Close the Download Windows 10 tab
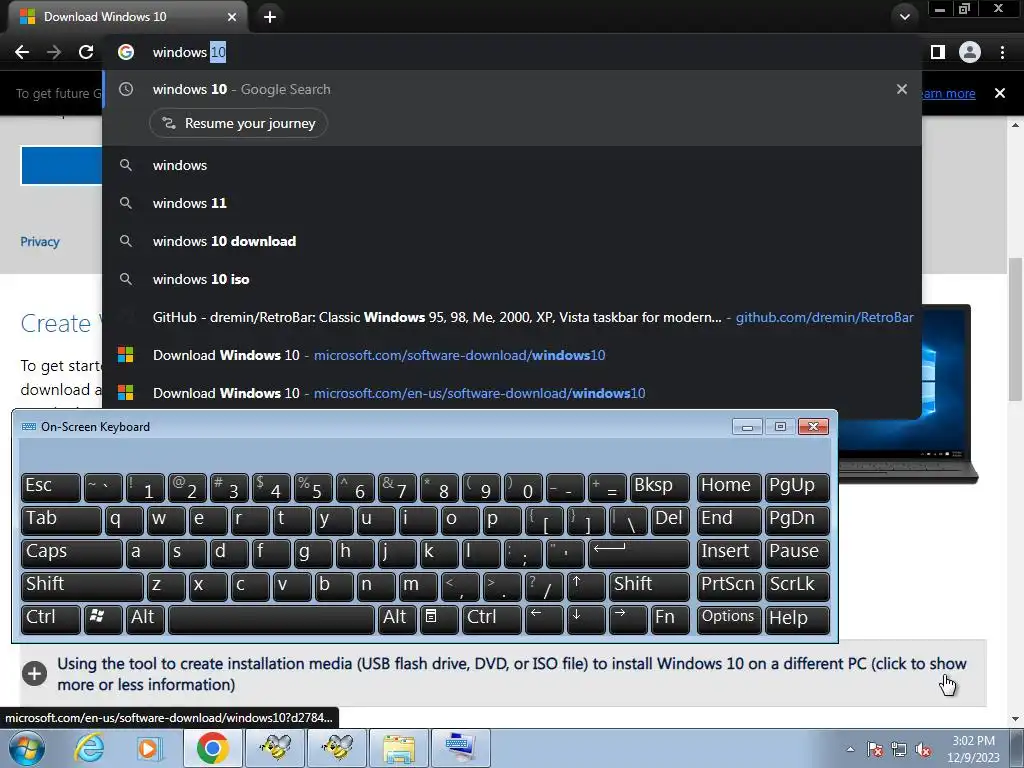Screen dimensions: 1024x768 point(232,17)
